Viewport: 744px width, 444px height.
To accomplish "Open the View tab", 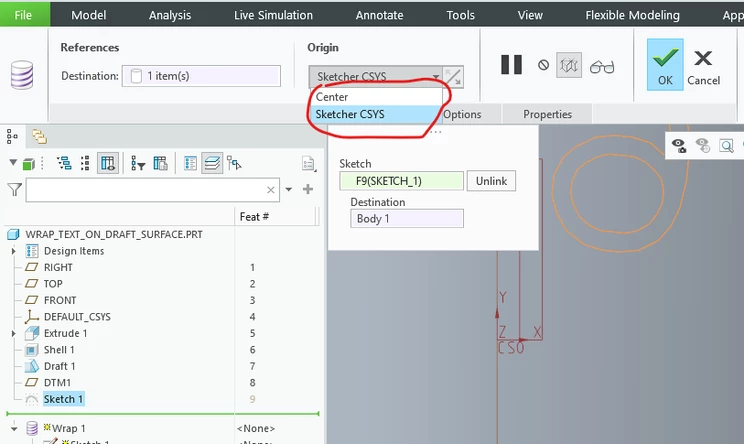I will (530, 15).
